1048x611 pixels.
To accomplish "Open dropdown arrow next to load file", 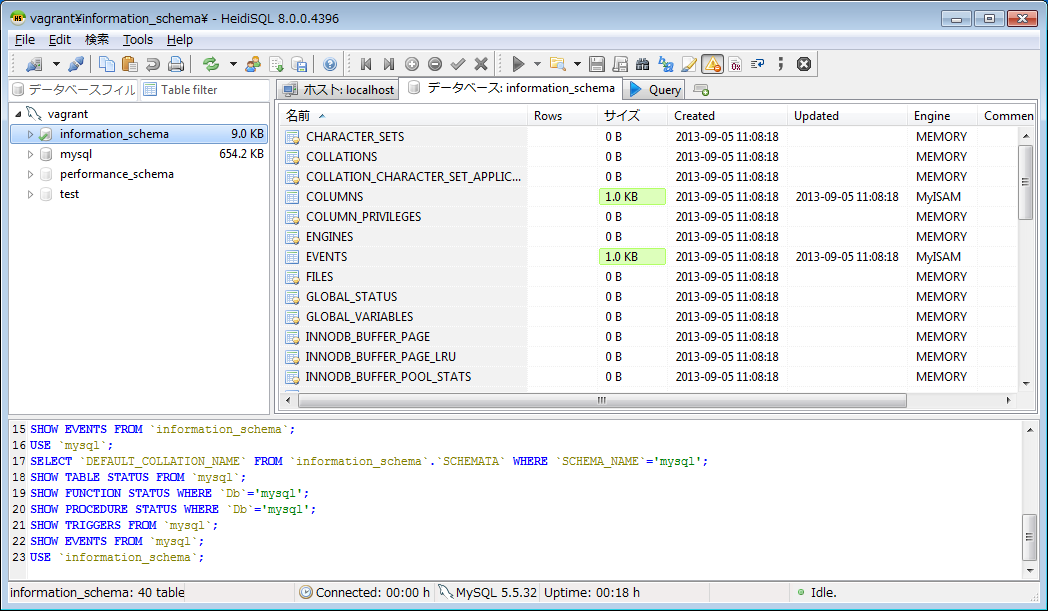I will point(577,64).
